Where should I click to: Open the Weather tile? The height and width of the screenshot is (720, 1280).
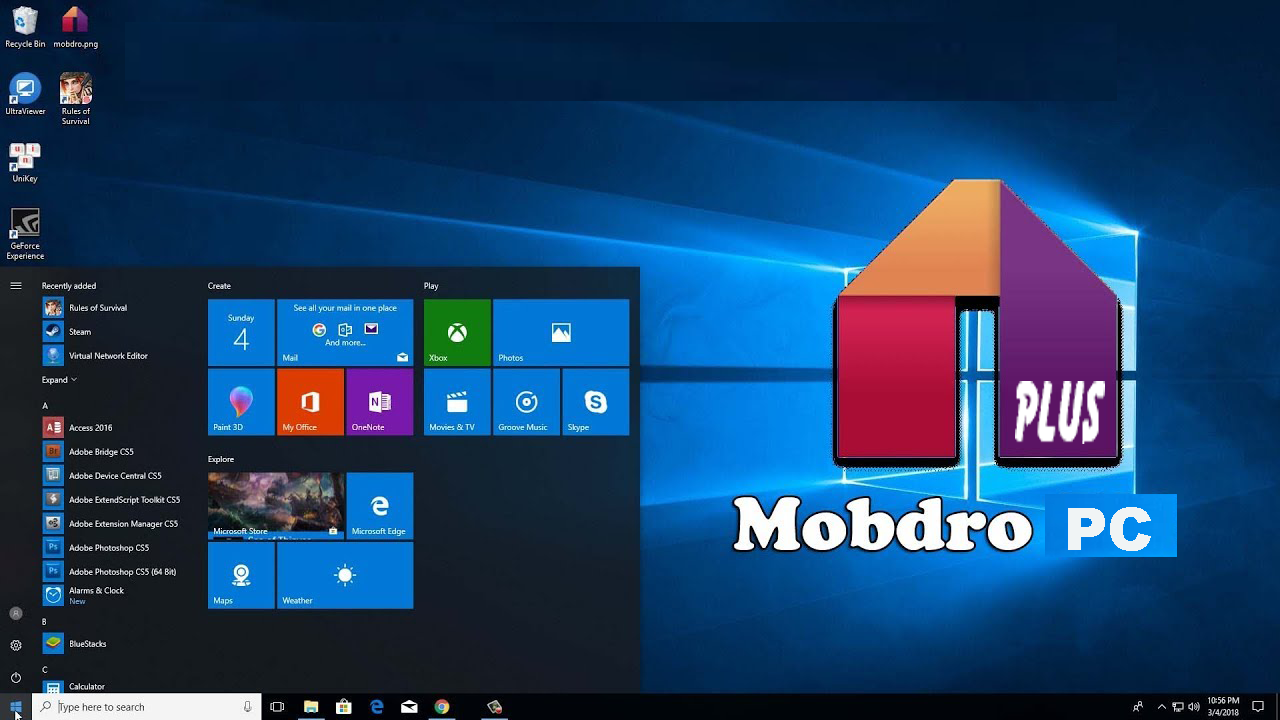345,575
